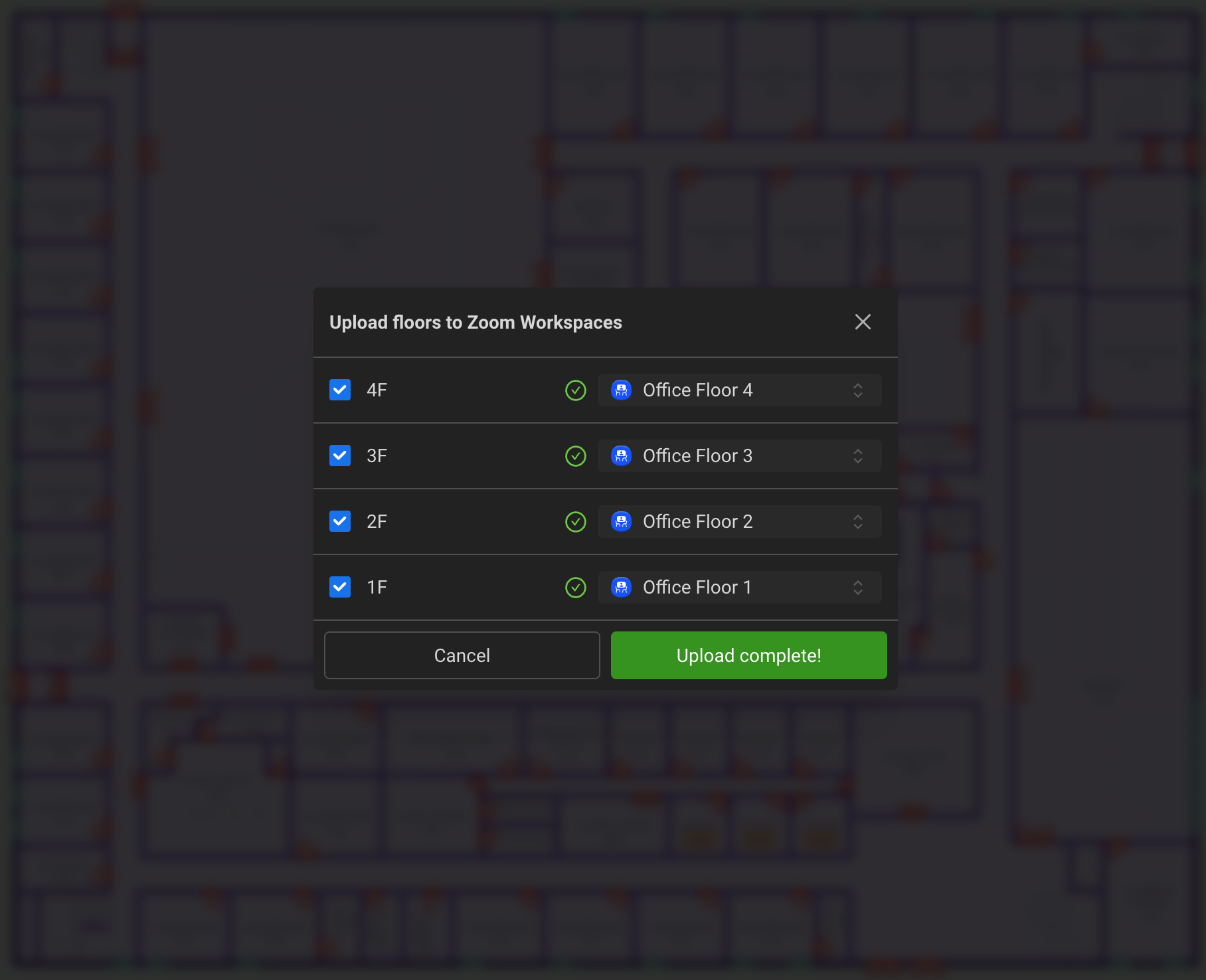Screen dimensions: 1206x980
Task: Open the Office Floor 4 dropdown arrows
Action: point(857,390)
